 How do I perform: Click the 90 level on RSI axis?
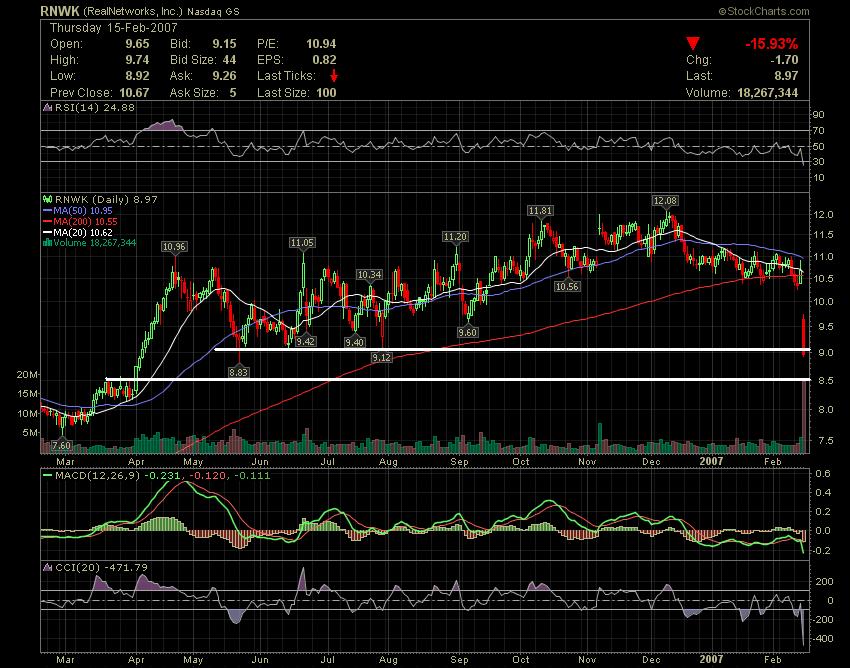pos(818,114)
